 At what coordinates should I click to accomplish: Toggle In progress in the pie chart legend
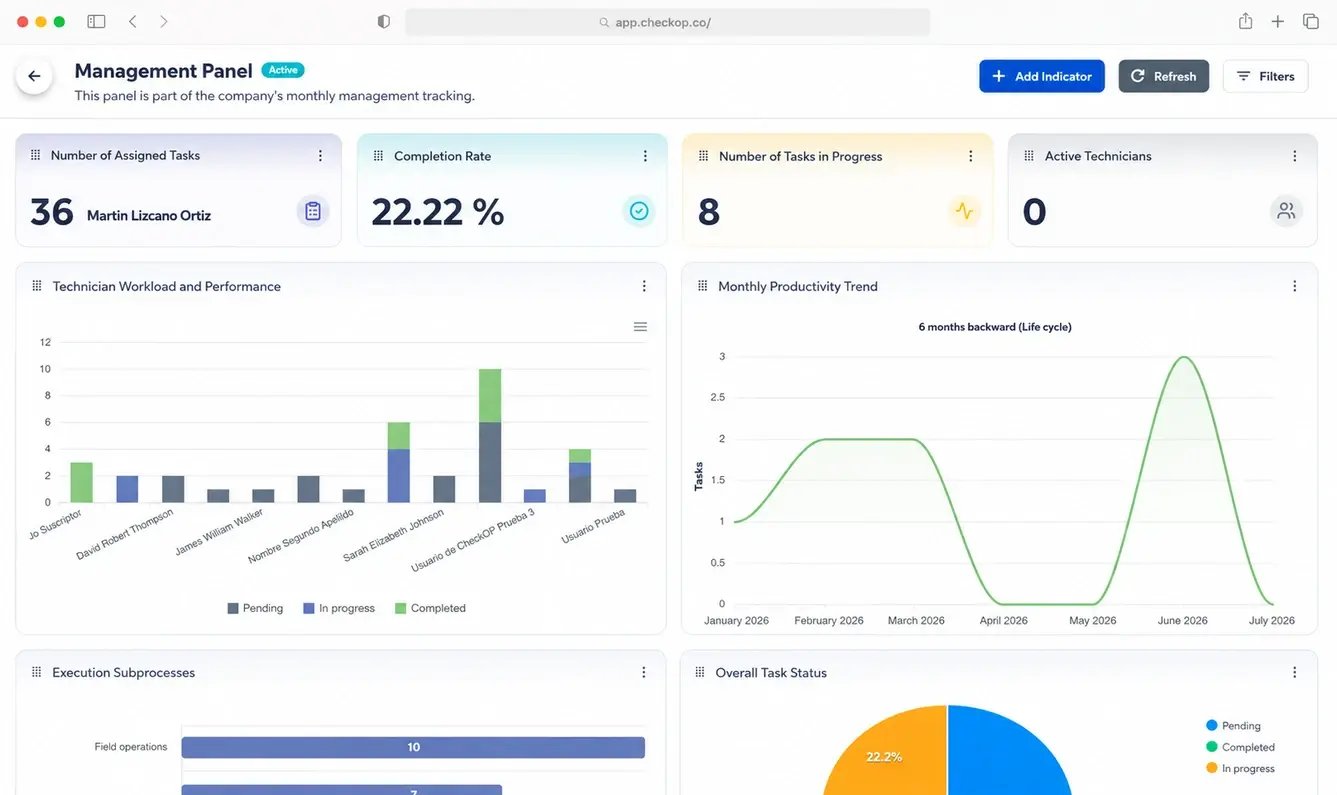(1241, 768)
